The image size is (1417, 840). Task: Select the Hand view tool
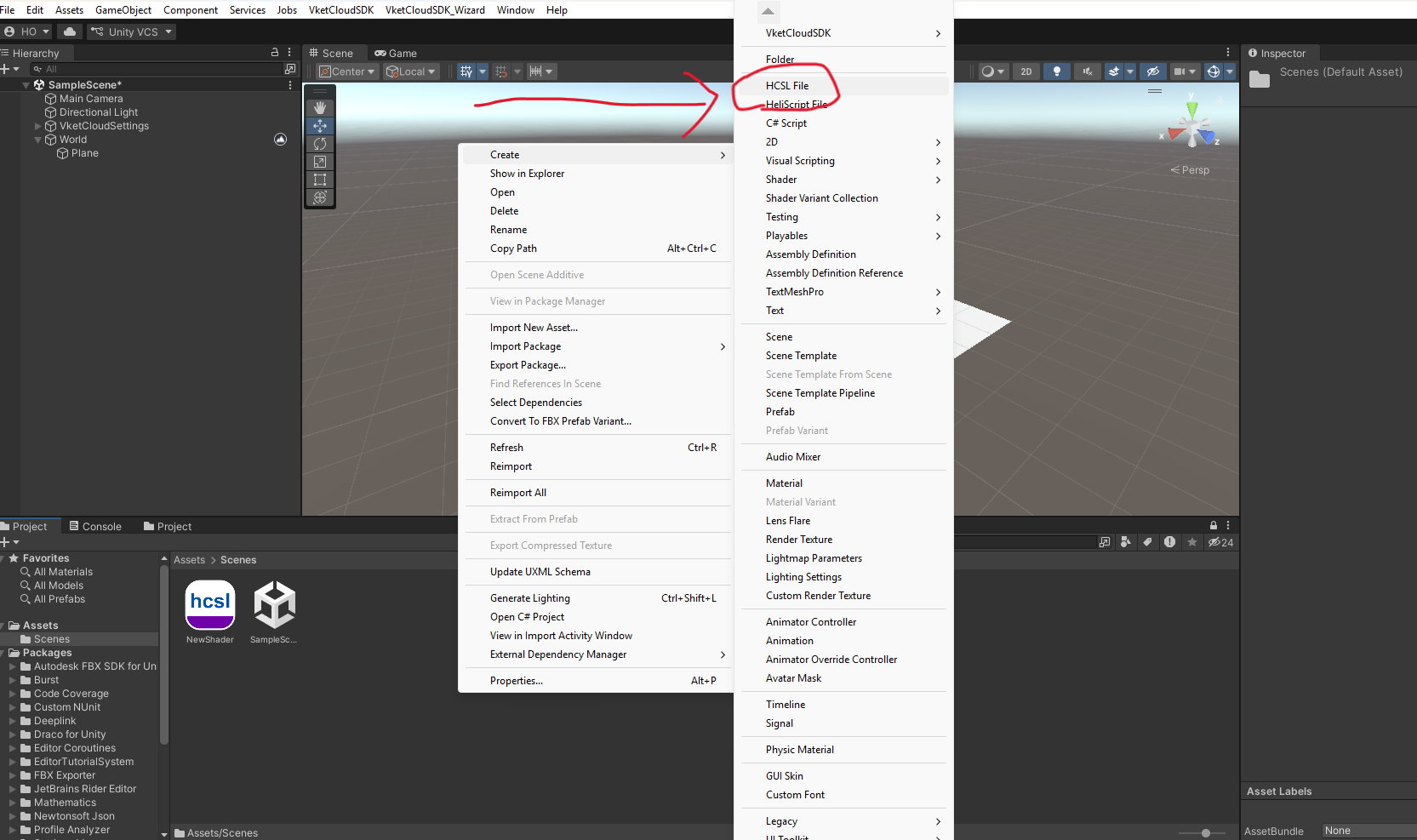pyautogui.click(x=320, y=108)
